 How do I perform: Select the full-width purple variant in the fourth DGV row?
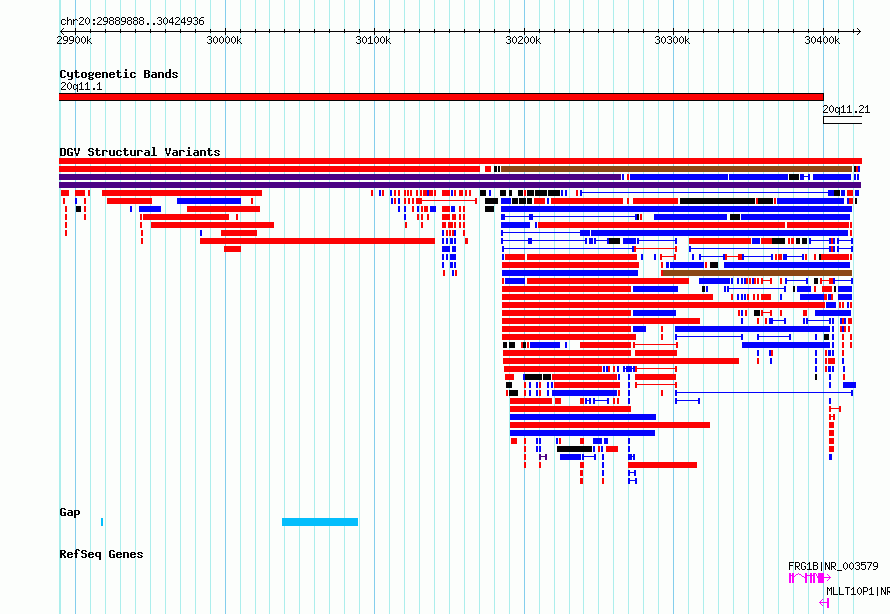tap(460, 185)
